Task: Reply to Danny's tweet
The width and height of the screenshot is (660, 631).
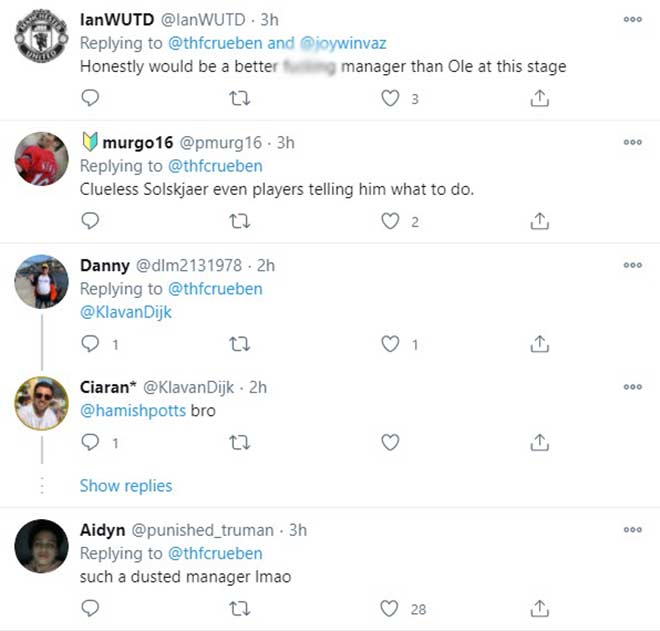Action: 90,344
